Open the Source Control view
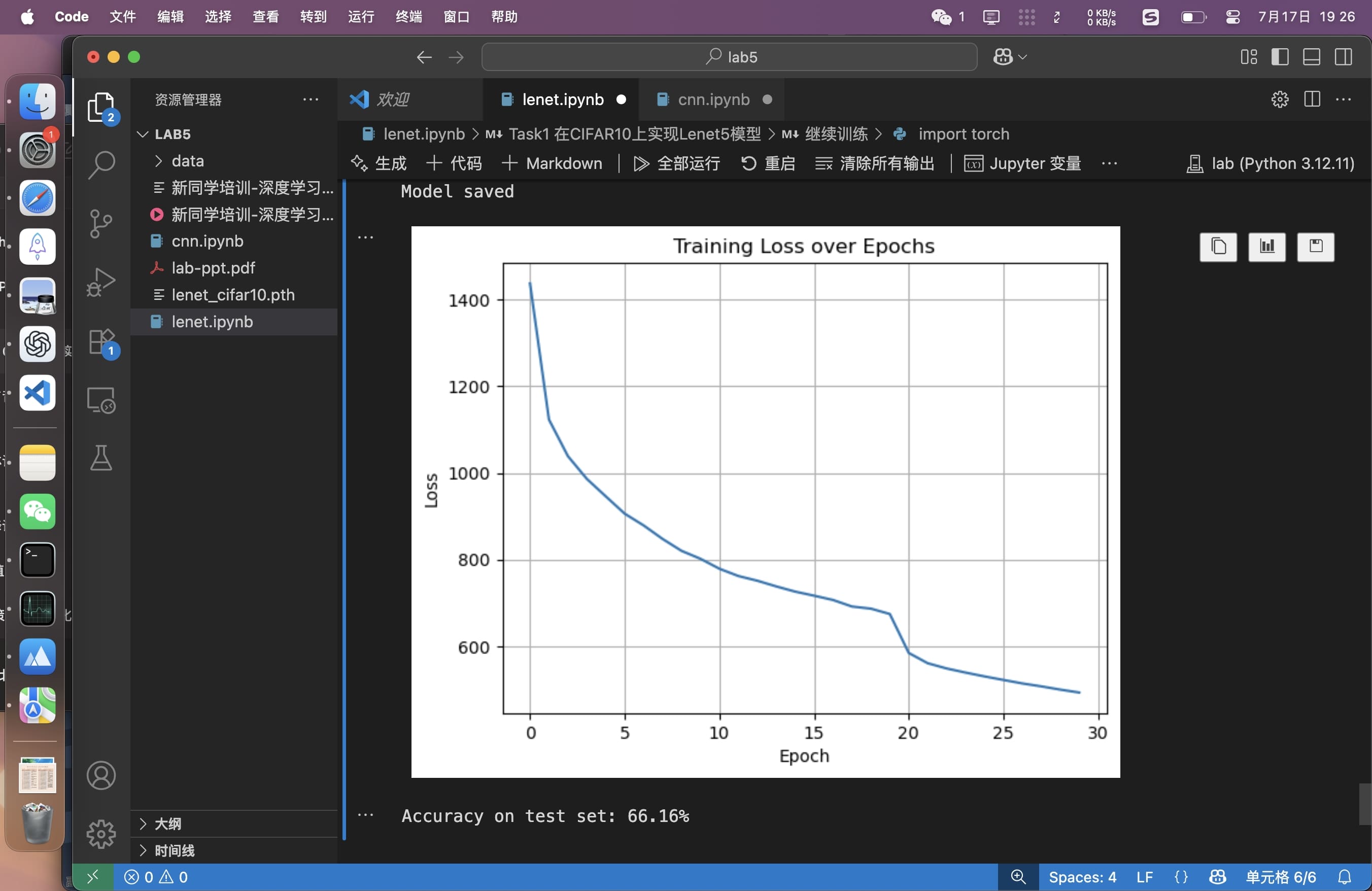1372x891 pixels. click(101, 223)
